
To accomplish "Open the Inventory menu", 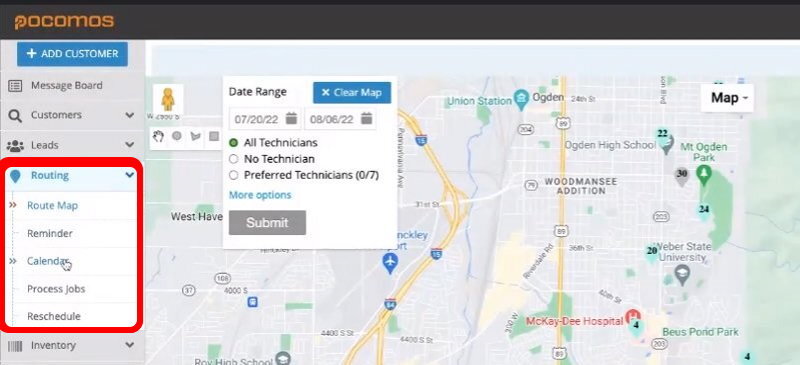I will click(53, 345).
